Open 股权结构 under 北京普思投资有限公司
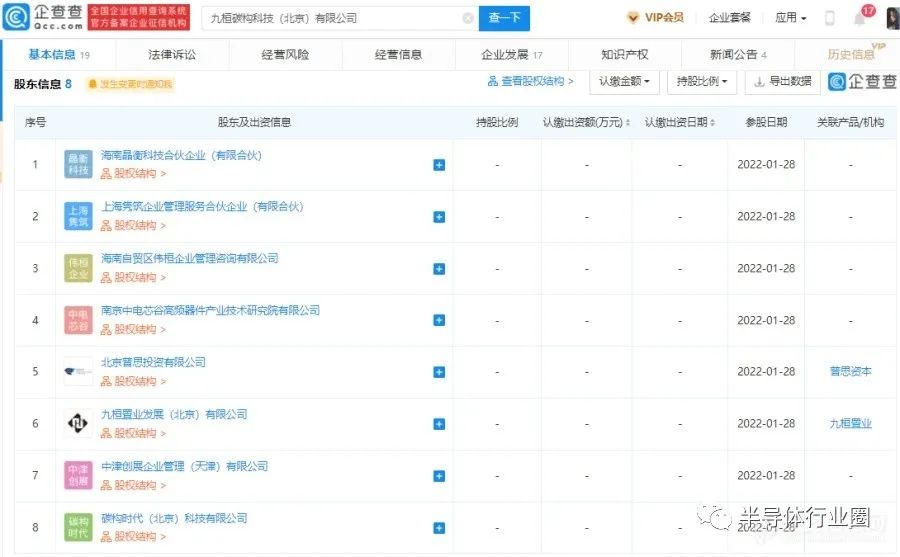 point(133,381)
